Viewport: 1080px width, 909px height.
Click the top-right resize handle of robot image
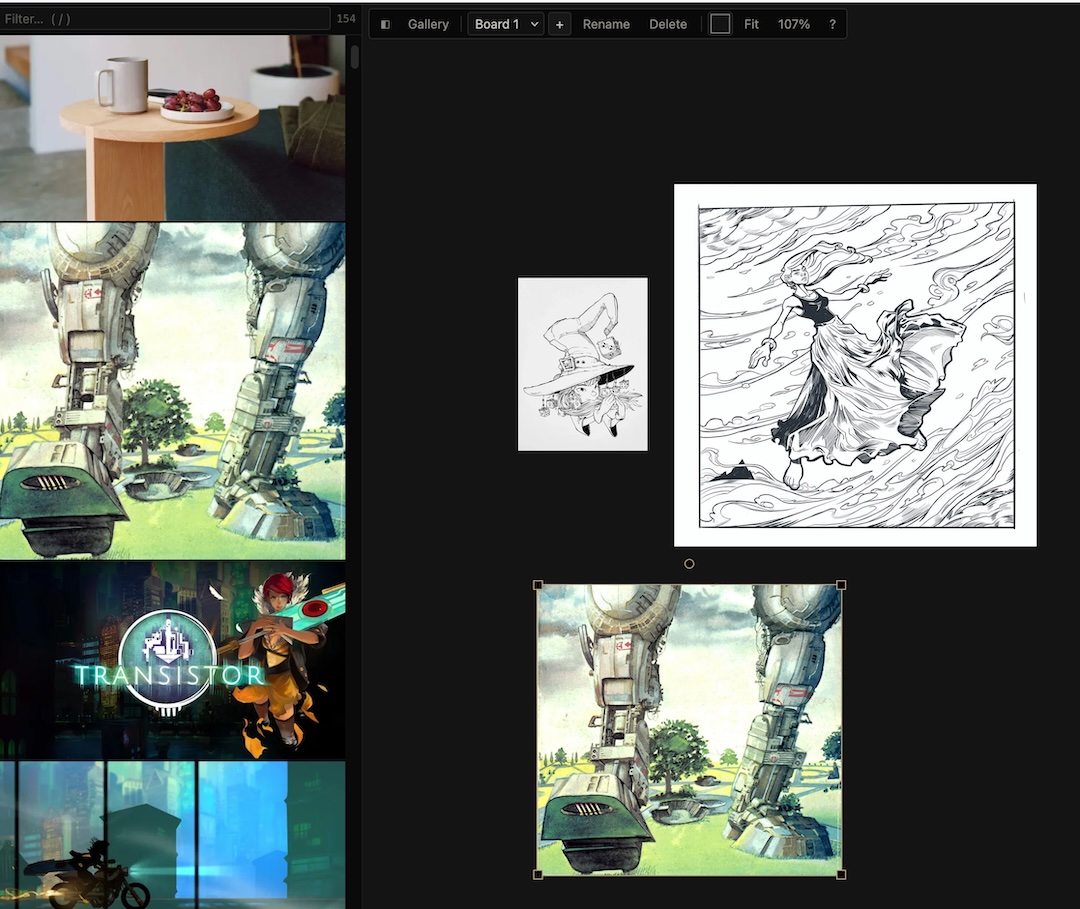(x=841, y=585)
